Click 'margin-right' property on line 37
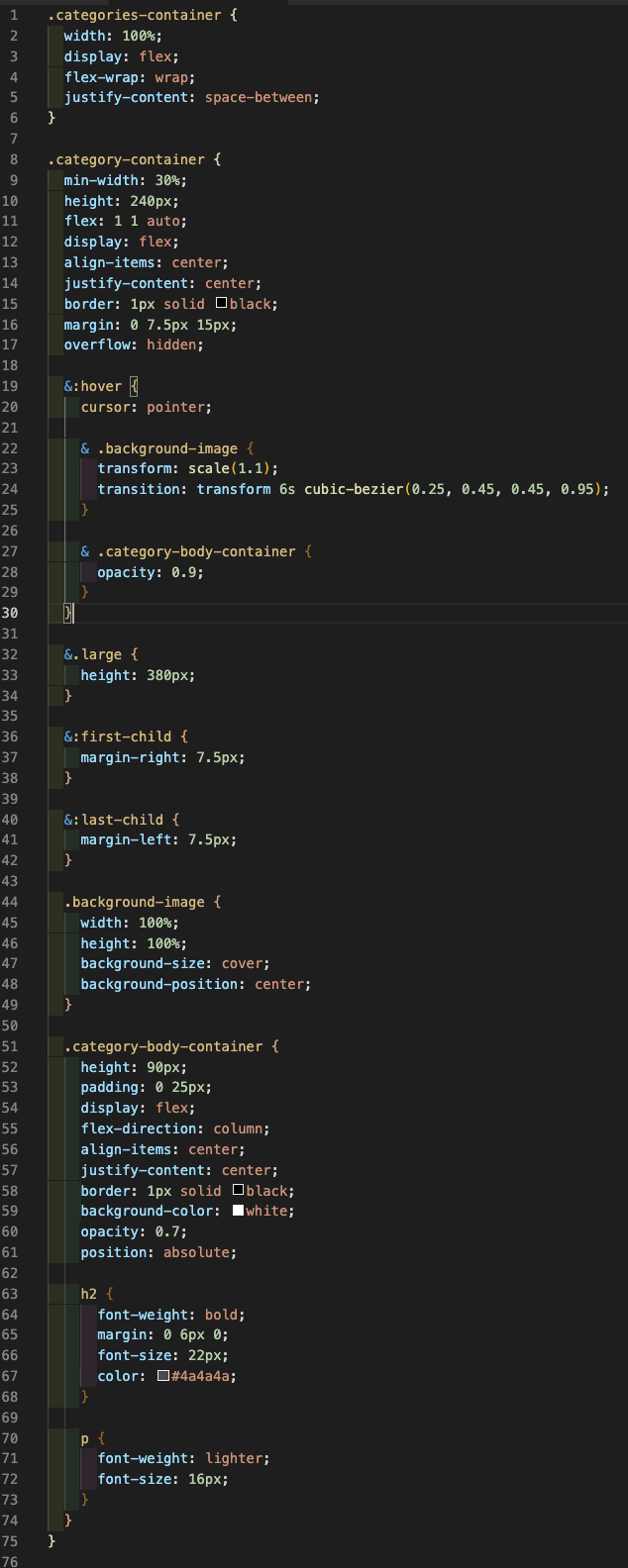The image size is (628, 1568). click(130, 757)
